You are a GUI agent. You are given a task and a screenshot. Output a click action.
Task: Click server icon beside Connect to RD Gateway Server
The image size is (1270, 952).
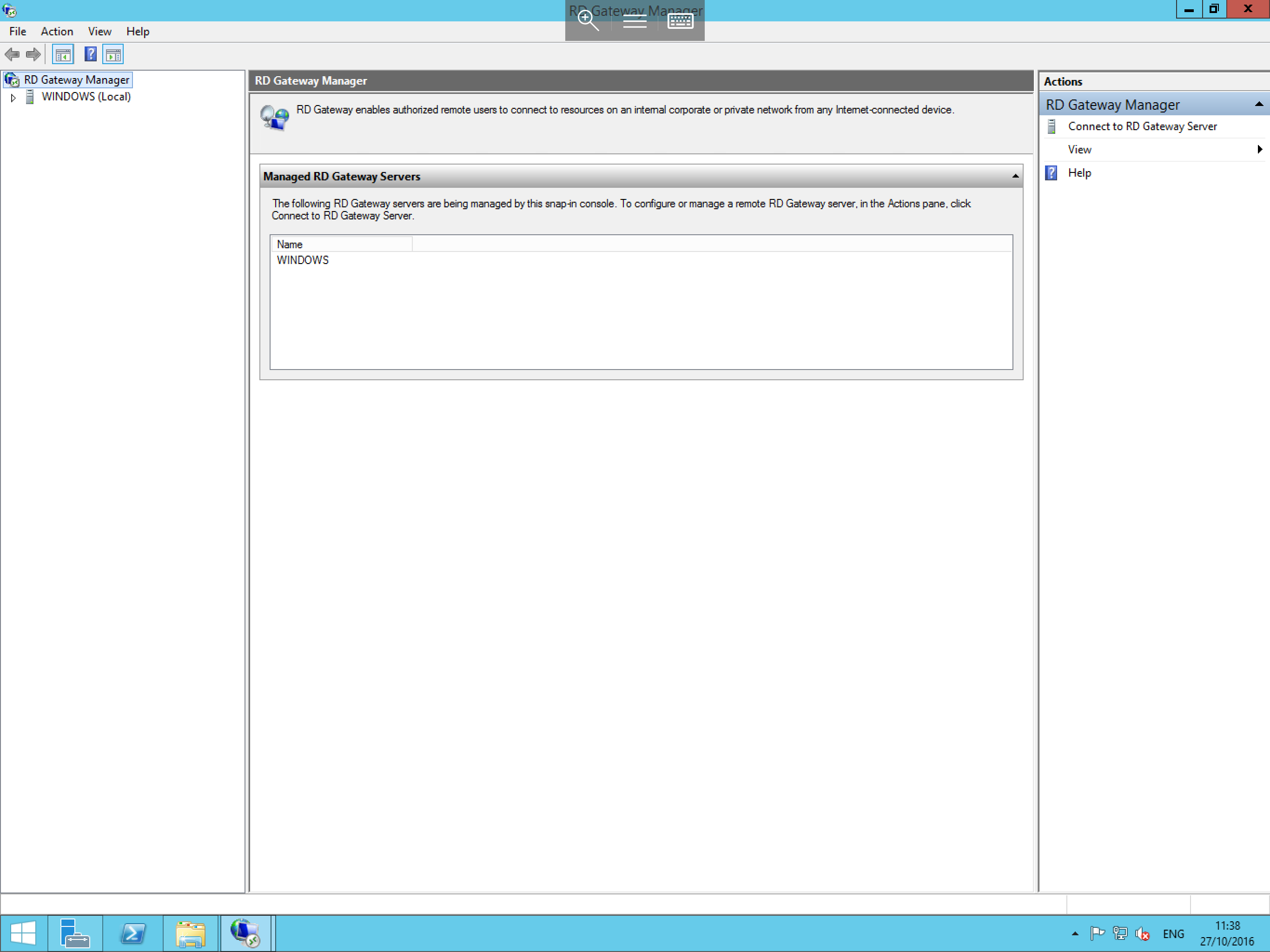1051,126
